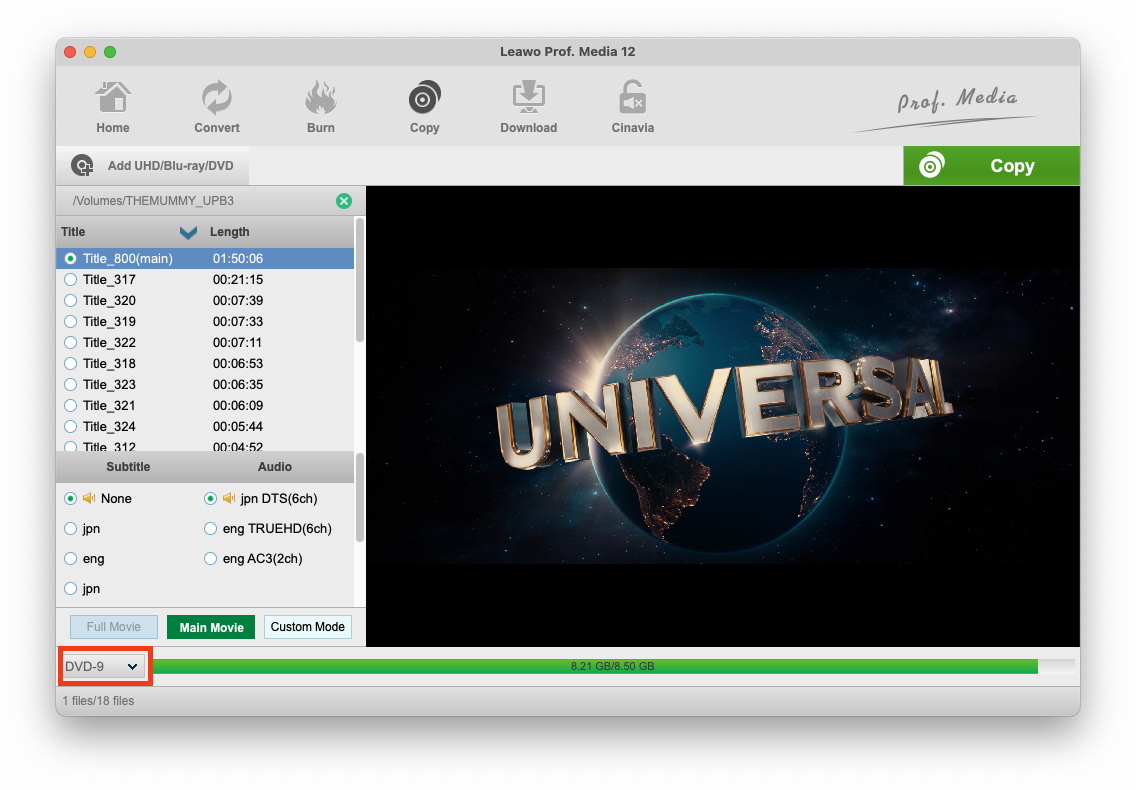Open the Burn flame icon
This screenshot has width=1136, height=790.
(x=320, y=98)
